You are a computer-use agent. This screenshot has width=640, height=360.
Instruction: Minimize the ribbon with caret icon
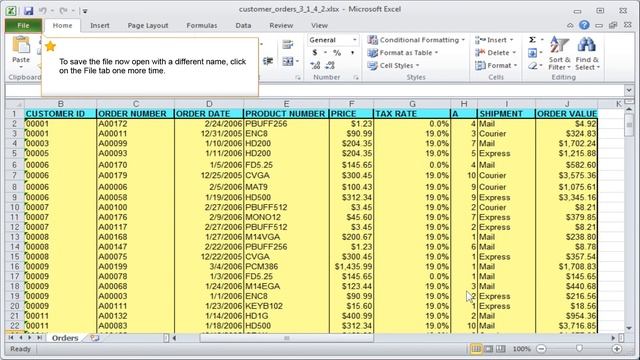tap(570, 25)
